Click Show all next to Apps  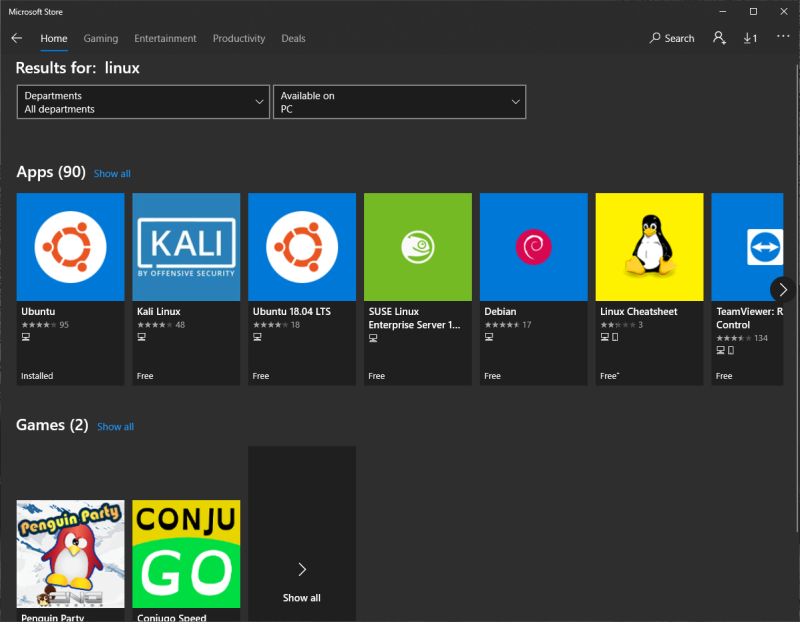pyautogui.click(x=112, y=174)
